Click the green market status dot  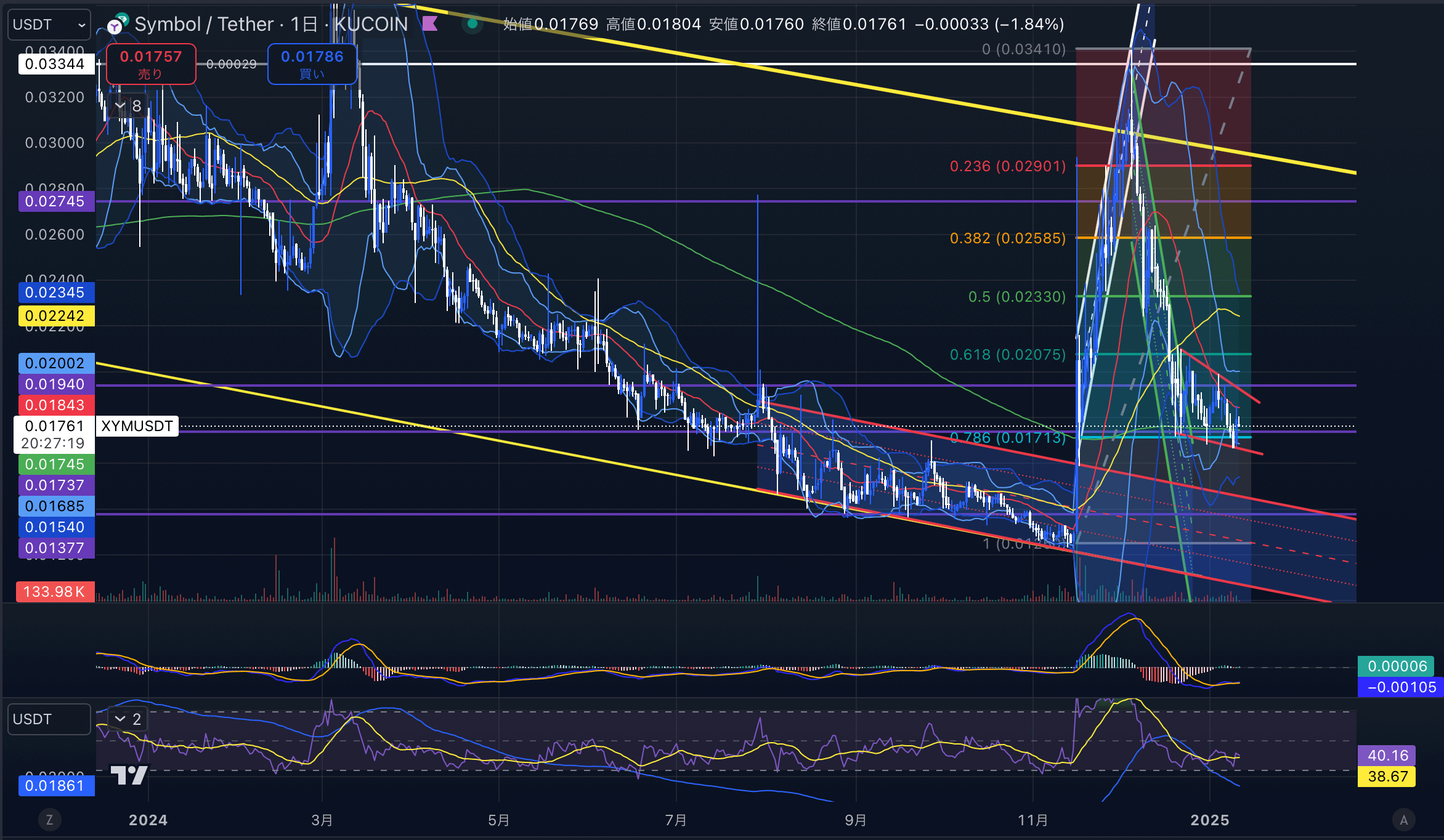pos(473,24)
